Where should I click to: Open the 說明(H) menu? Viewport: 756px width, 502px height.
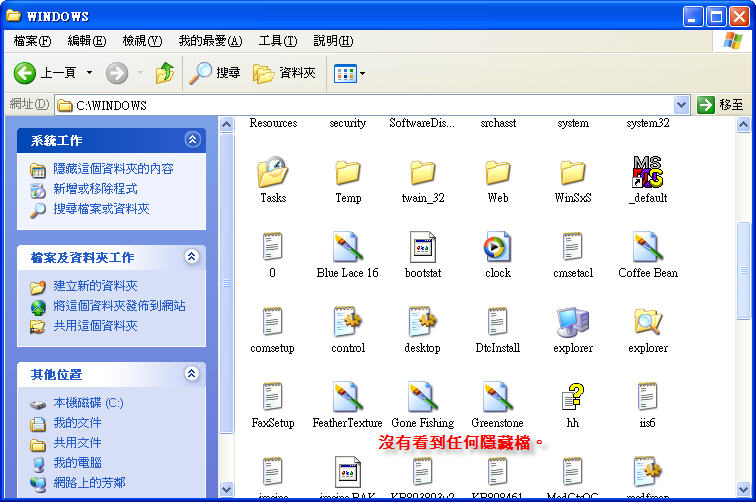tap(333, 41)
